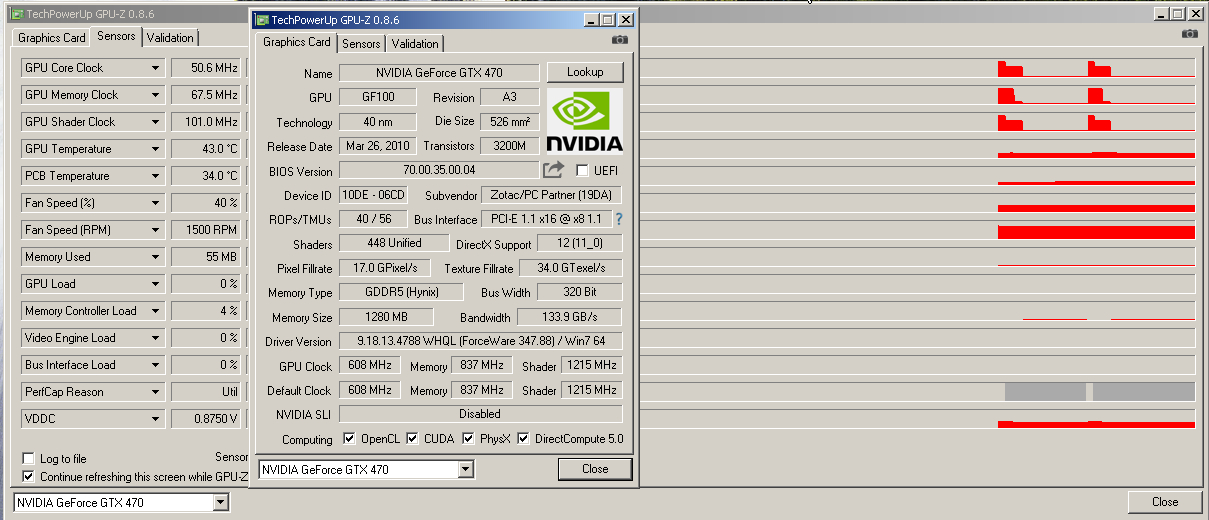Open the GPU Memory Clock sensor dropdown
This screenshot has width=1209, height=520.
point(155,95)
